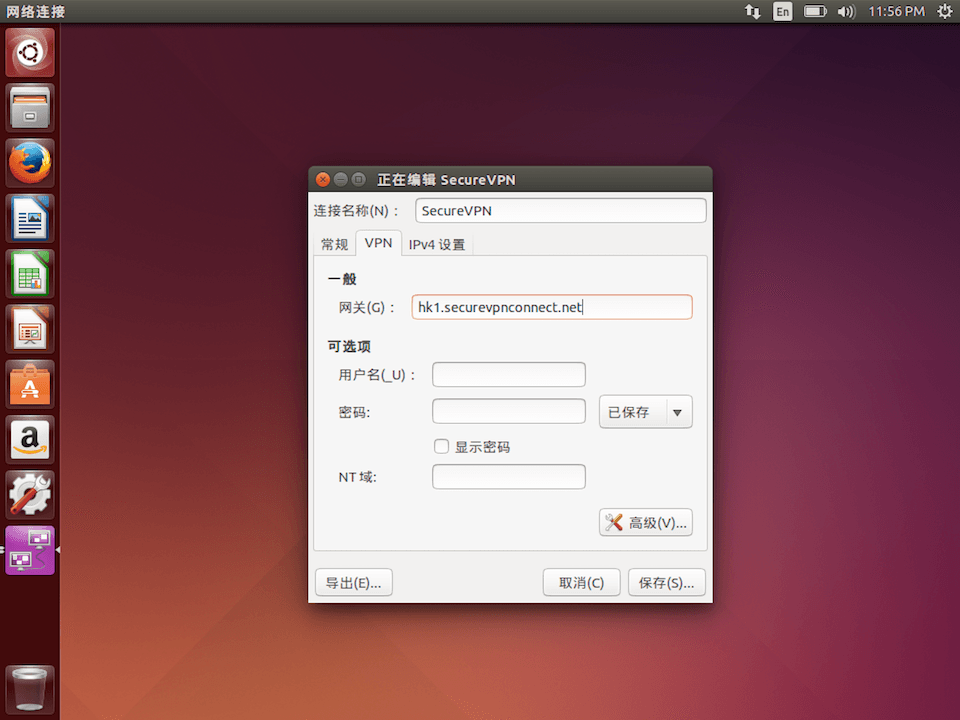Open the Trash at the launcher bottom
The height and width of the screenshot is (720, 960).
29,688
